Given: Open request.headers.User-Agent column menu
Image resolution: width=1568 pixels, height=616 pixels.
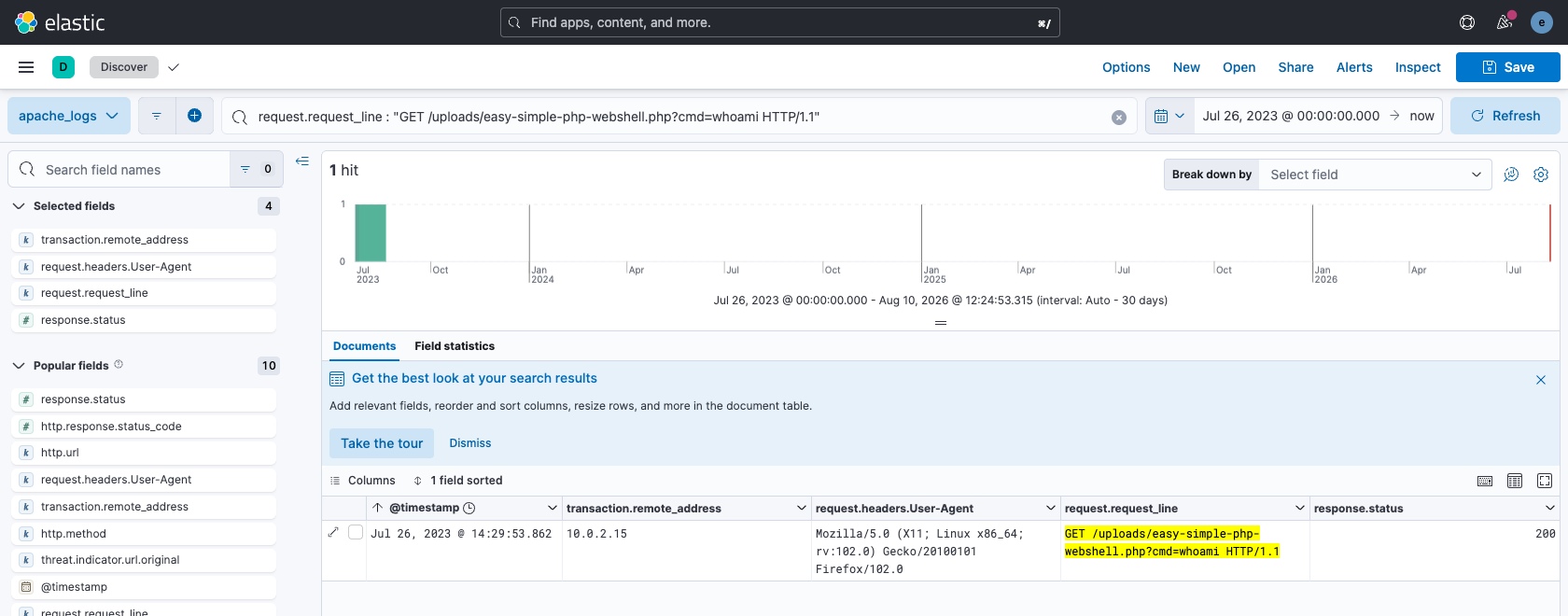Looking at the screenshot, I should tap(1051, 509).
